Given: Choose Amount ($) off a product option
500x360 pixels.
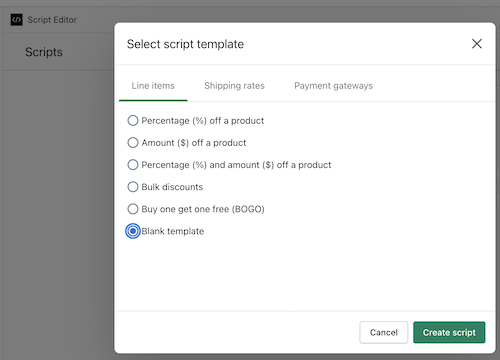Looking at the screenshot, I should pos(133,143).
